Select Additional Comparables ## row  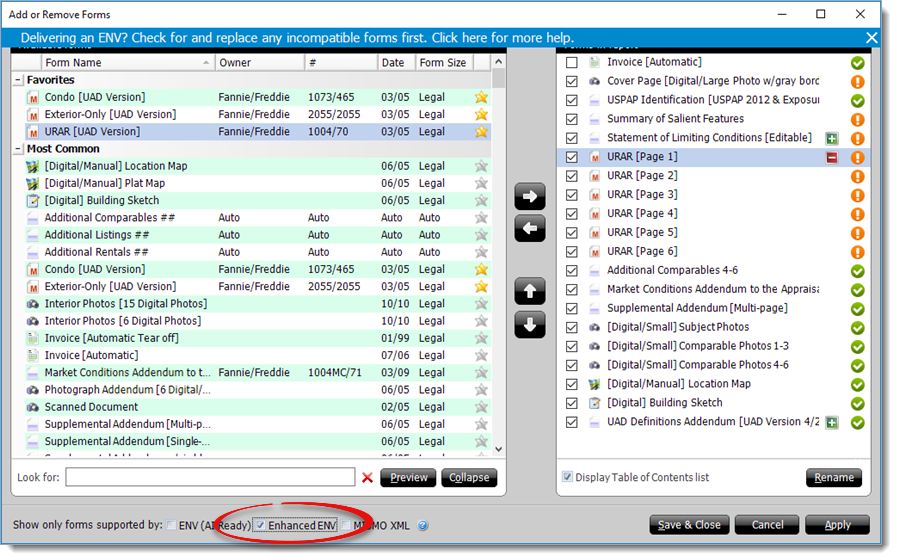257,218
